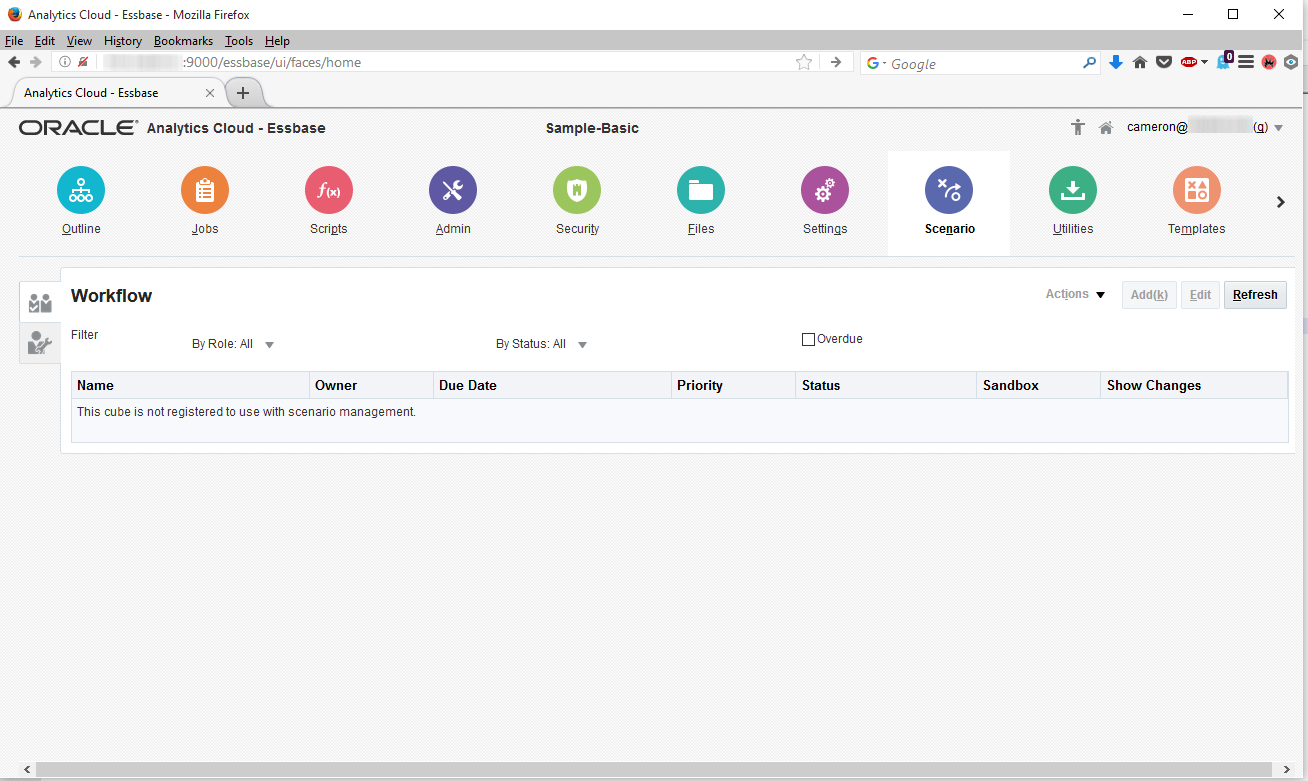Open the Settings gears icon

[x=825, y=190]
